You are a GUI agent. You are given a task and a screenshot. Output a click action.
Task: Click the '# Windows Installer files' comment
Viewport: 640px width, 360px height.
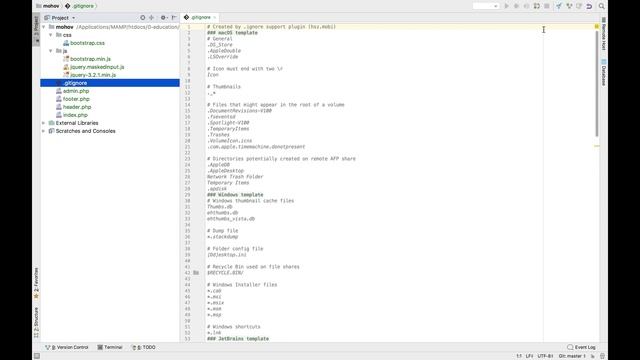(242, 285)
